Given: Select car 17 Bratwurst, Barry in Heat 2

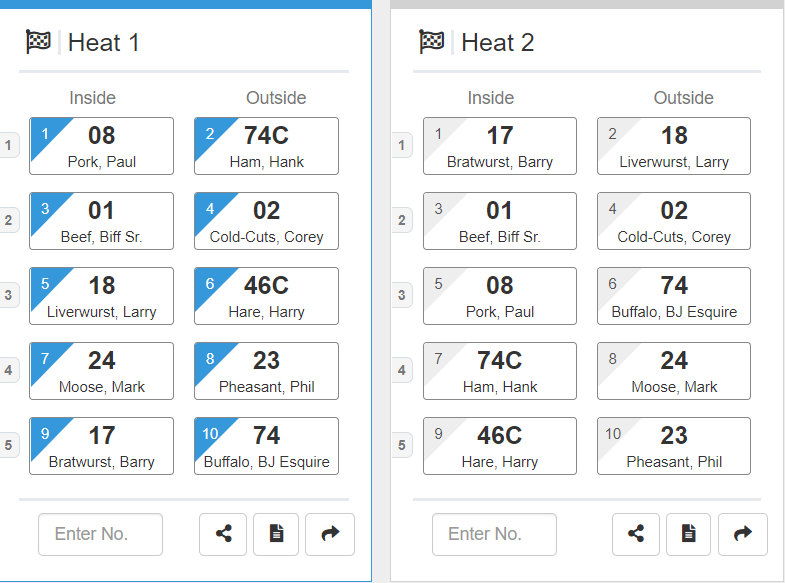Looking at the screenshot, I should [x=500, y=146].
